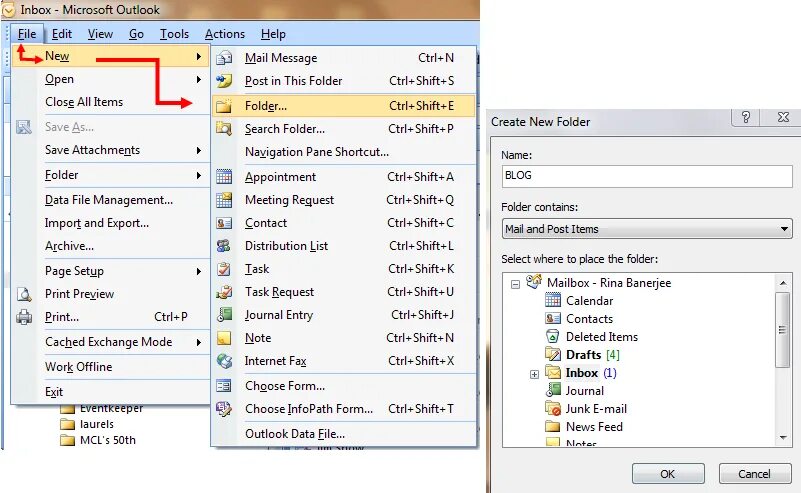801x493 pixels.
Task: Expand the Inbox node in folder tree
Action: click(x=534, y=374)
